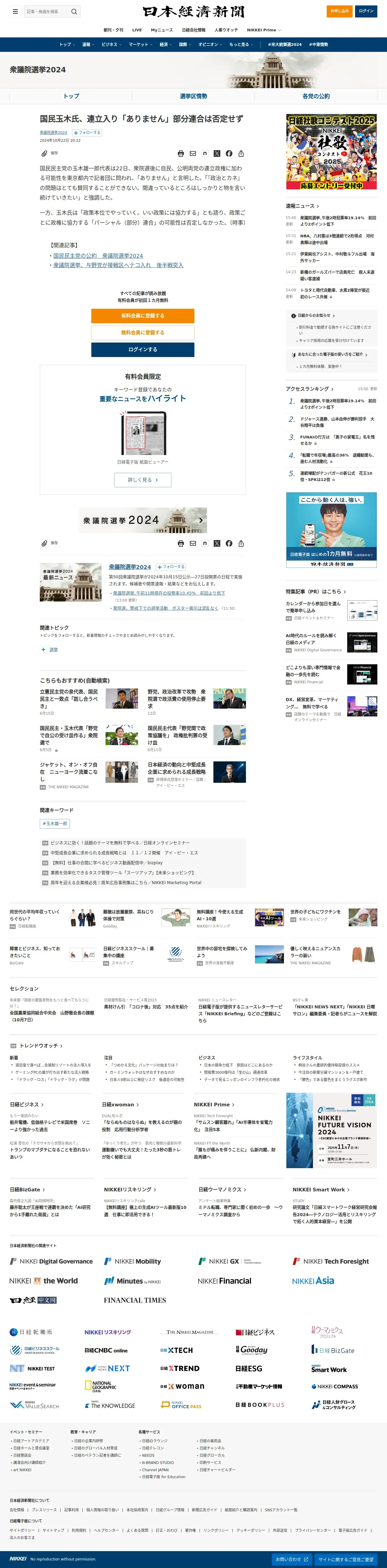
Task: Expand 国際 dropdown in blue nav bar
Action: (185, 44)
